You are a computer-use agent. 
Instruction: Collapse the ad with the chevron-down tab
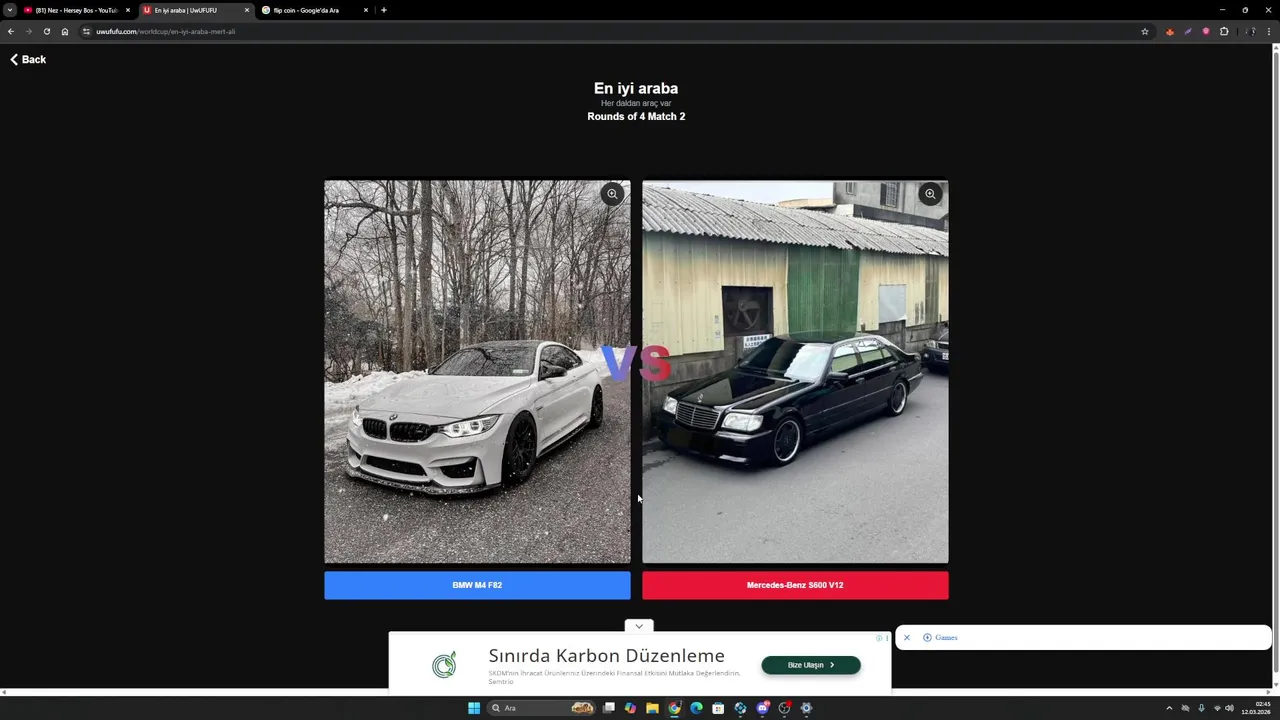639,626
